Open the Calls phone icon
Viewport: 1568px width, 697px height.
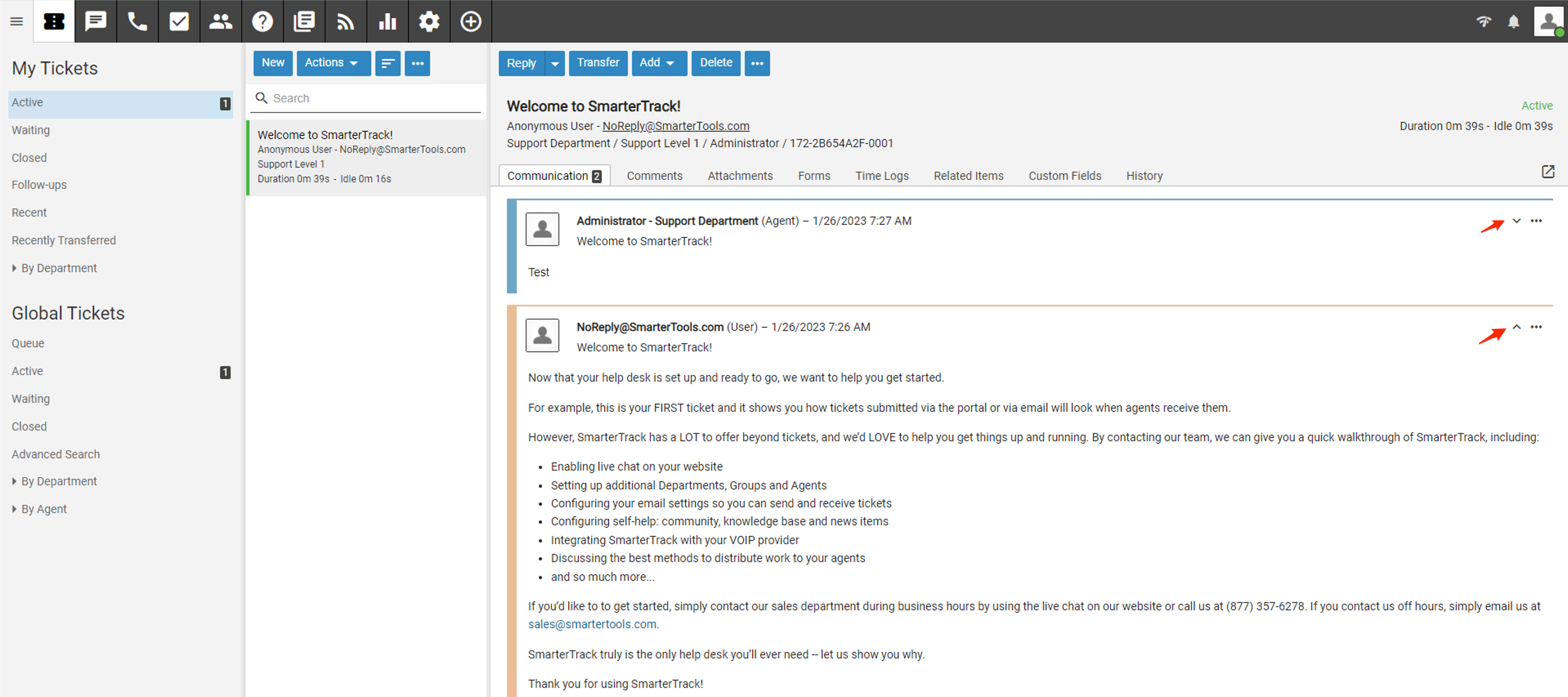(x=137, y=21)
